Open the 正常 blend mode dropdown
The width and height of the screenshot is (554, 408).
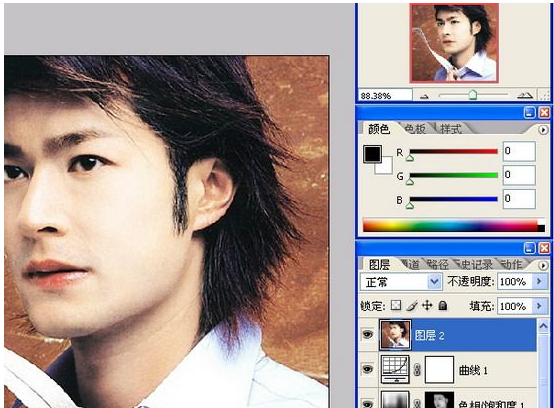click(400, 282)
